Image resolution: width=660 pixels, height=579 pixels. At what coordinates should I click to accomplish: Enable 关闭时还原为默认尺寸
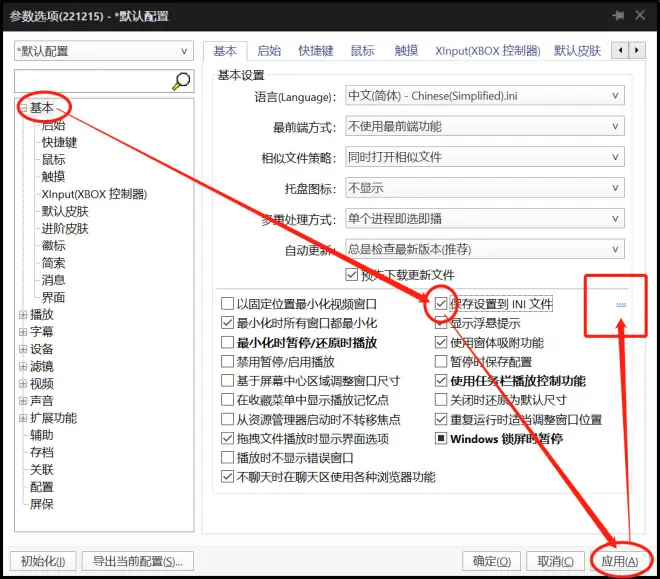(x=441, y=400)
